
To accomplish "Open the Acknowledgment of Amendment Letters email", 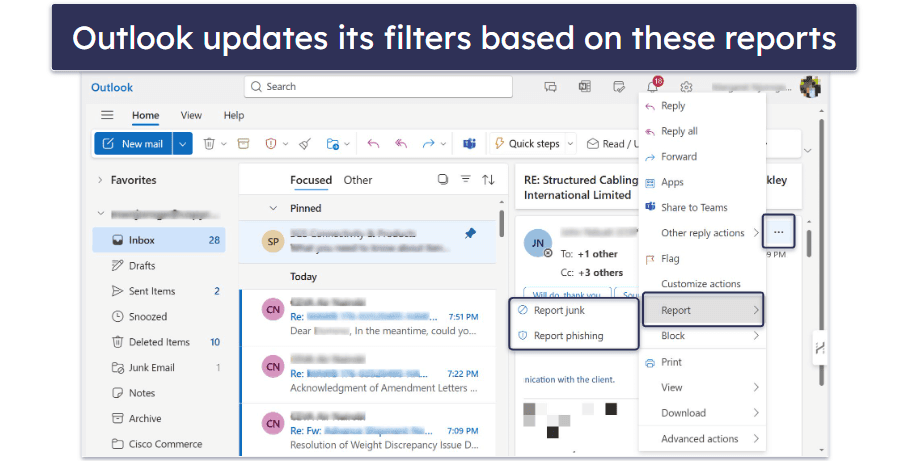I will [x=369, y=374].
